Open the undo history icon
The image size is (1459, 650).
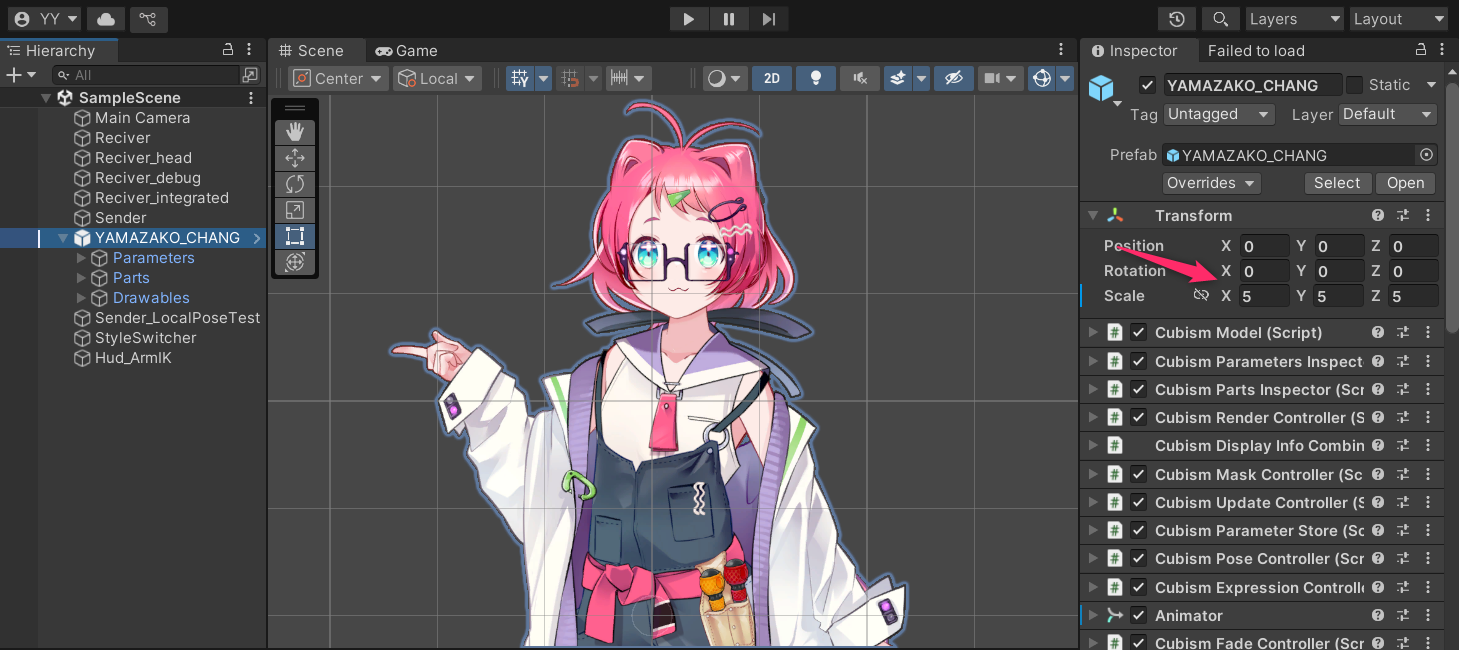(1177, 19)
